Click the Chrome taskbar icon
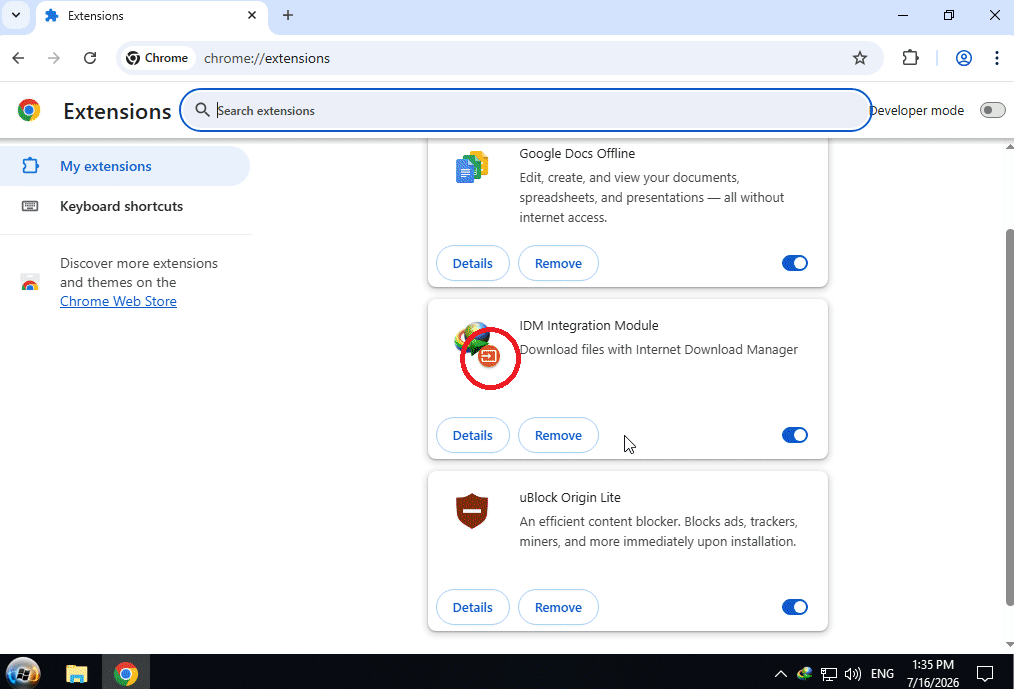The image size is (1014, 689). (x=126, y=673)
